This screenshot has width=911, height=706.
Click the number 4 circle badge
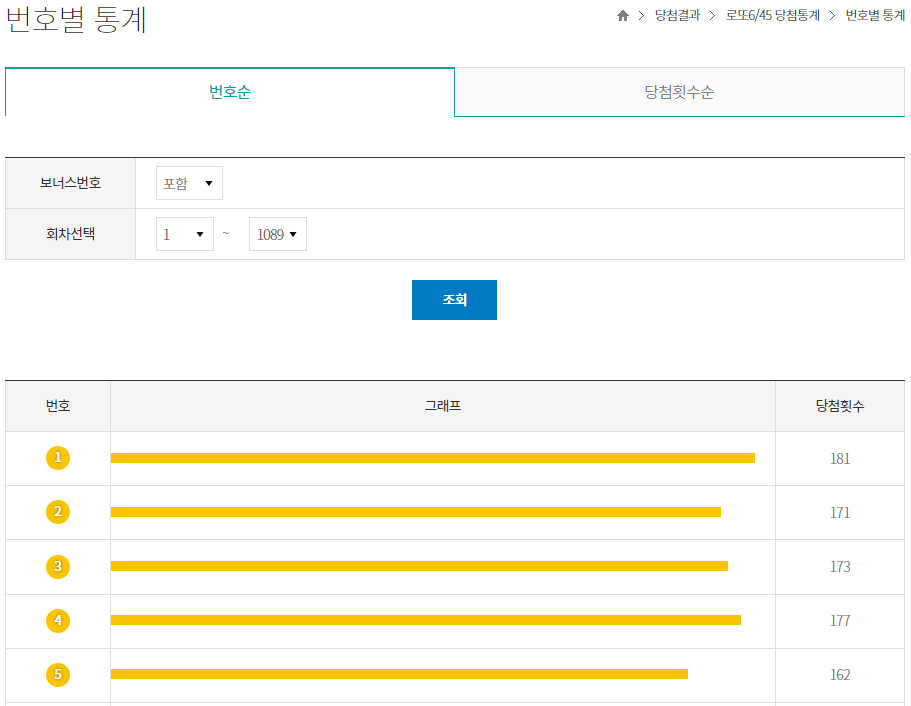coord(58,620)
